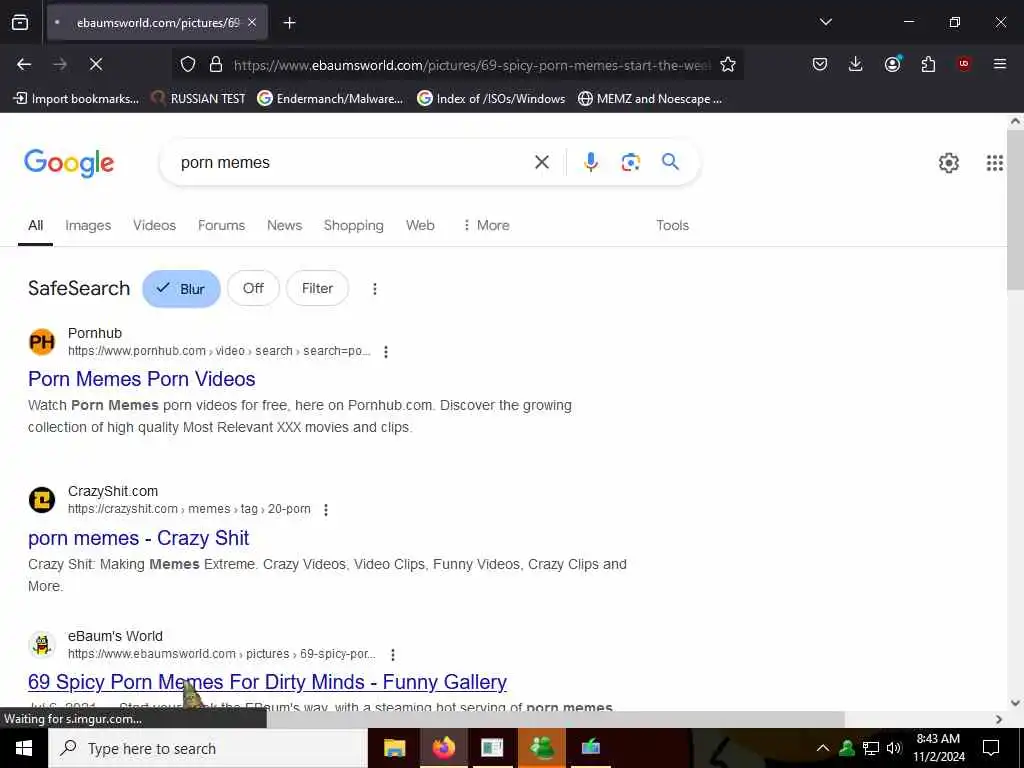
Task: Go back one page
Action: (x=24, y=64)
